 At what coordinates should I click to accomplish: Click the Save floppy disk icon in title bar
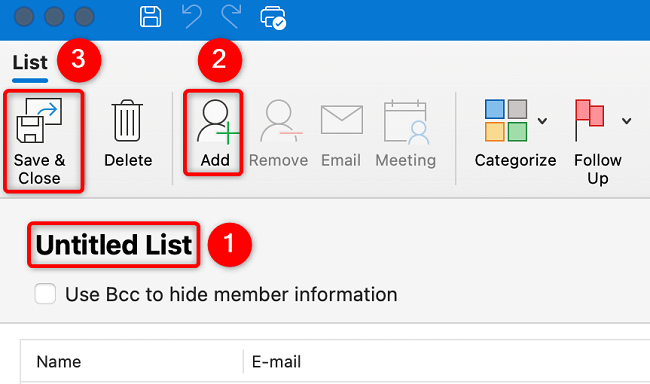[150, 17]
